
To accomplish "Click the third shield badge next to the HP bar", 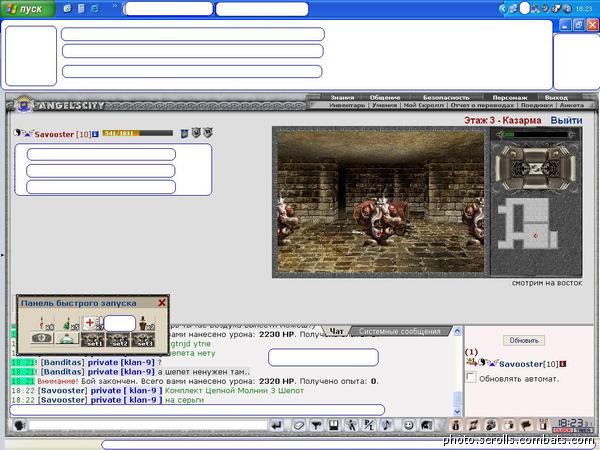I will 208,132.
